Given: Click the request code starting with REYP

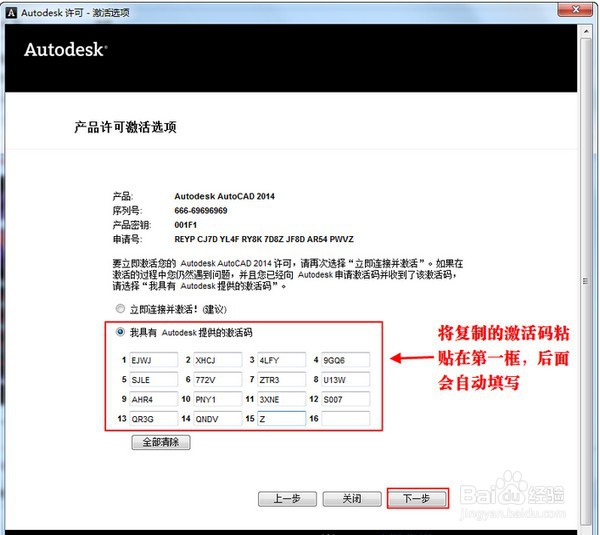Looking at the screenshot, I should point(264,239).
